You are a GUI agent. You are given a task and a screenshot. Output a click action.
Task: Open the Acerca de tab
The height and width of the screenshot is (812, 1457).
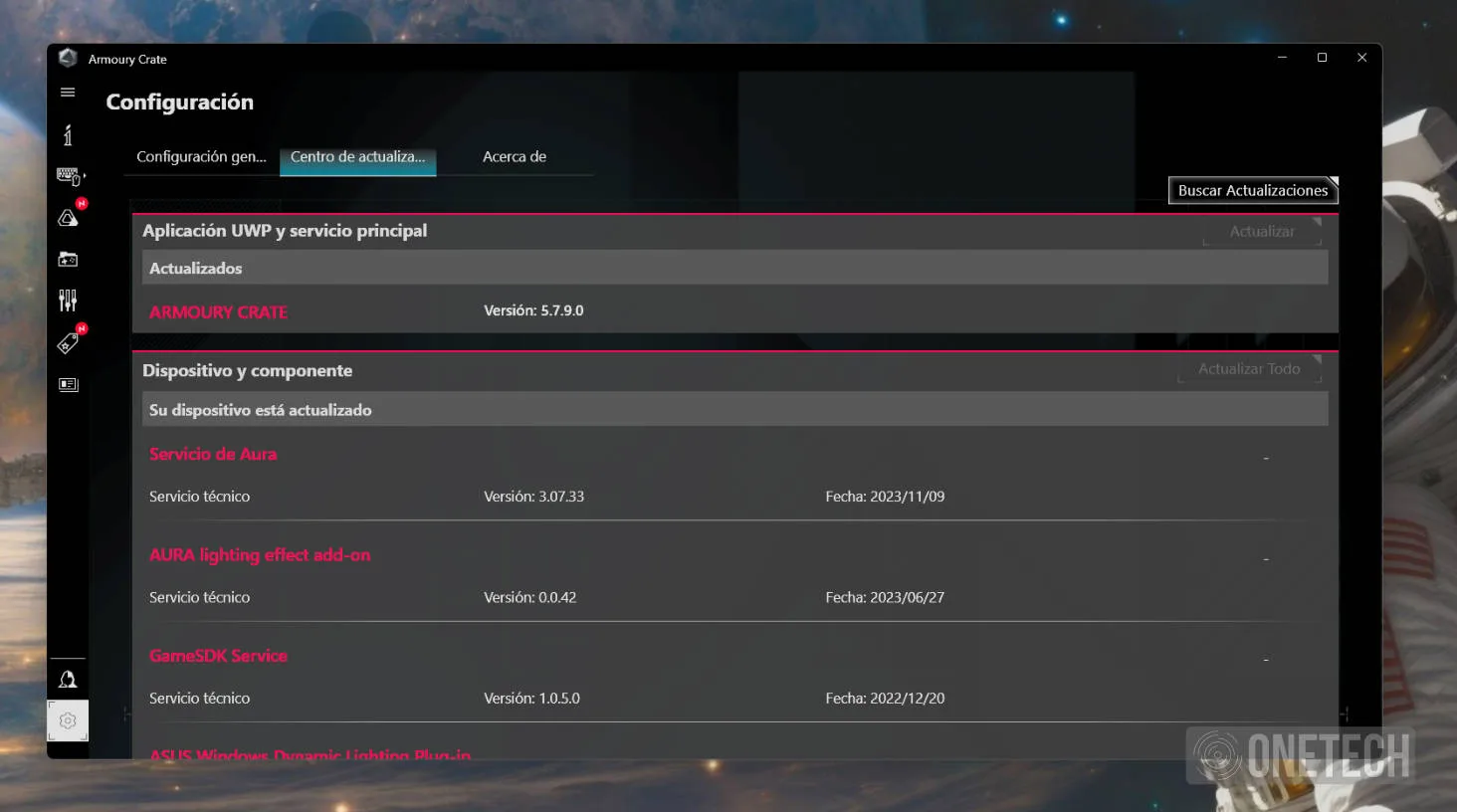[x=515, y=156]
